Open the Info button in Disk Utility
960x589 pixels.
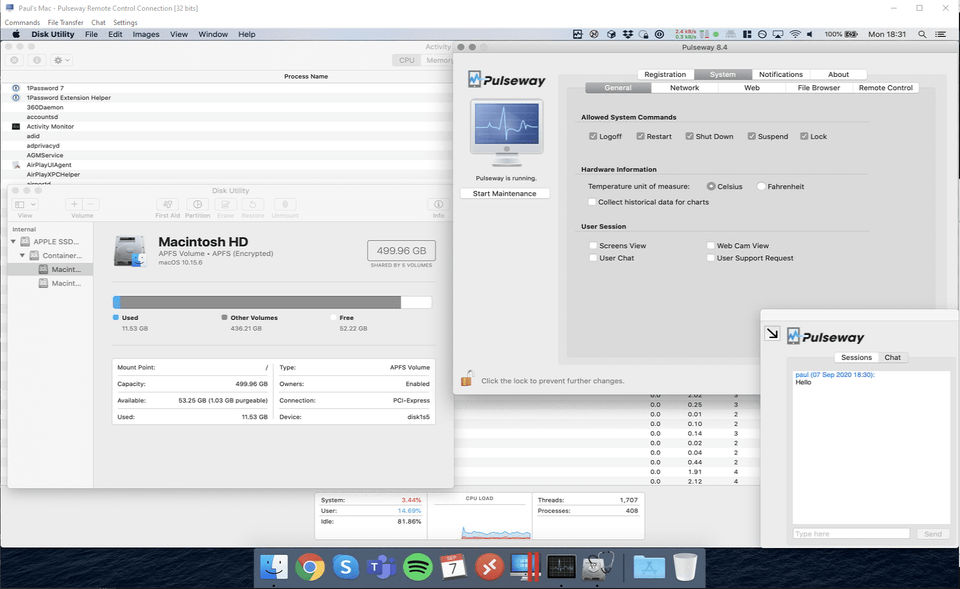pos(438,204)
